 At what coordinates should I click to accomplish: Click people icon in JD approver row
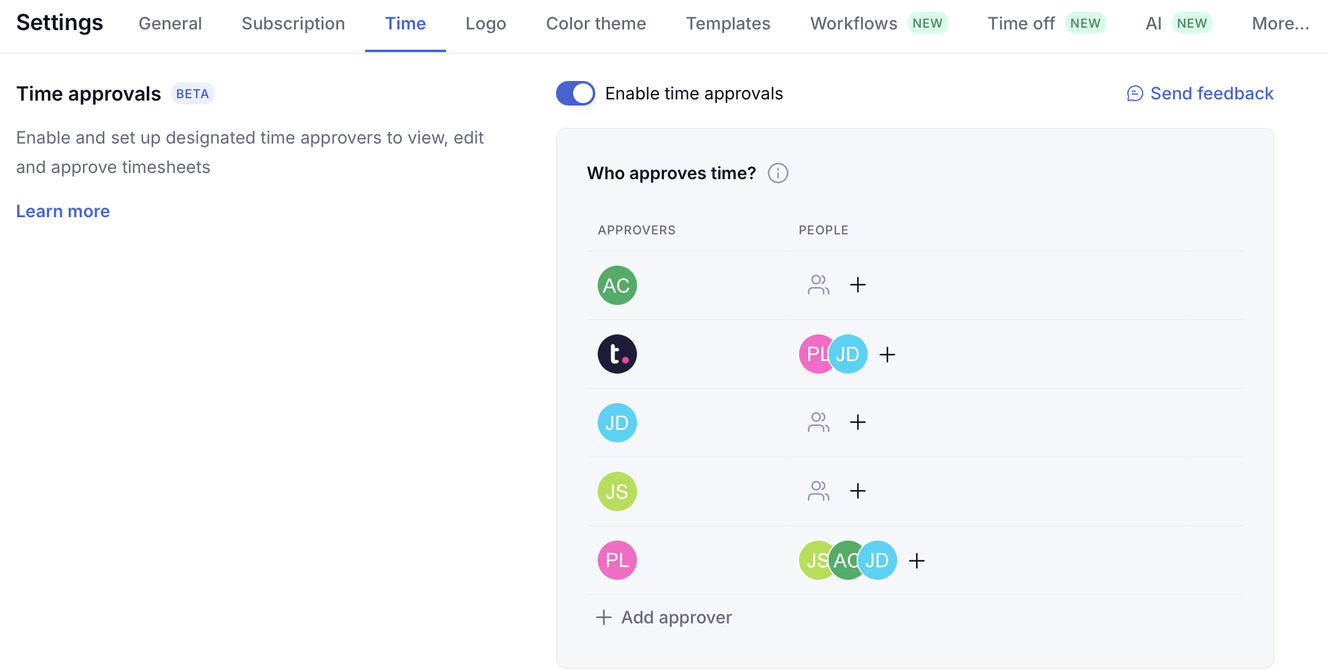coord(818,422)
